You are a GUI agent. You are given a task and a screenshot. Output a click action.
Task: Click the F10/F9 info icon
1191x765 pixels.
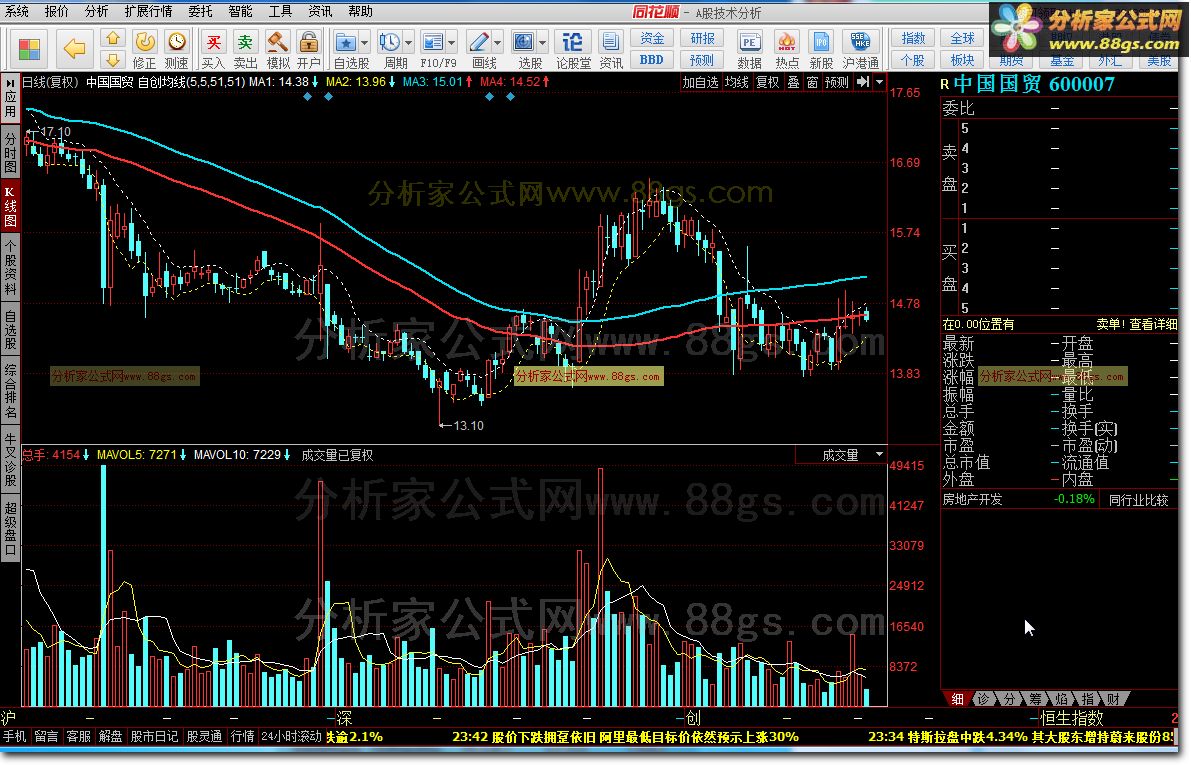433,42
